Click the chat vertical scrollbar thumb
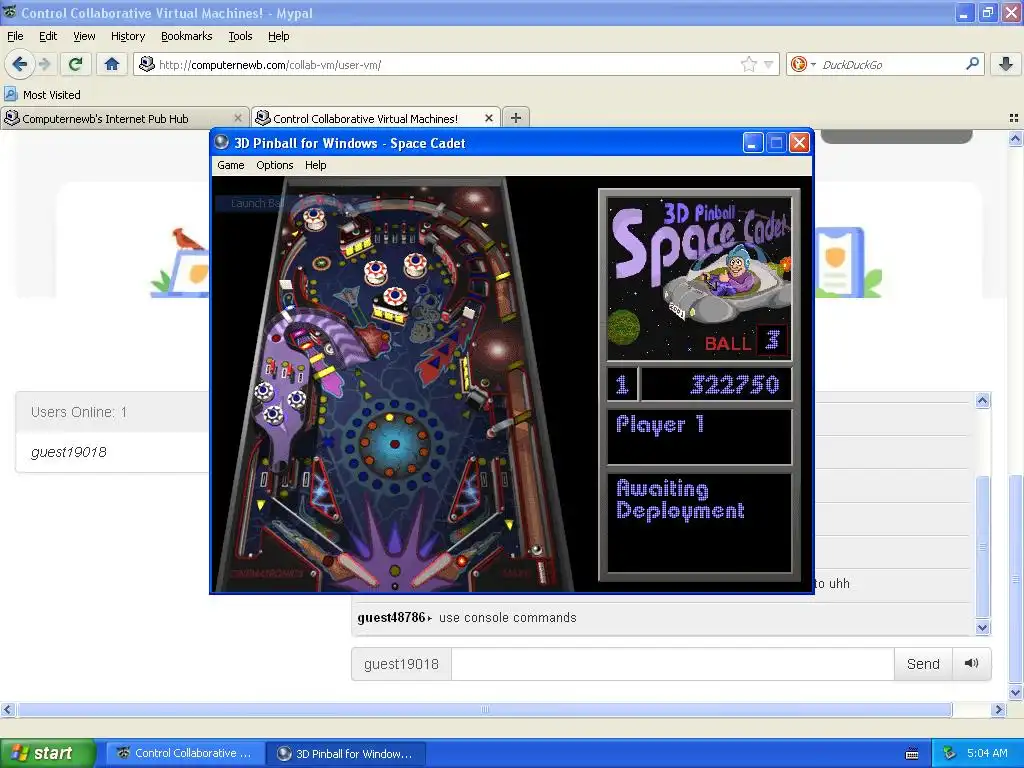Viewport: 1024px width, 768px height. click(983, 546)
